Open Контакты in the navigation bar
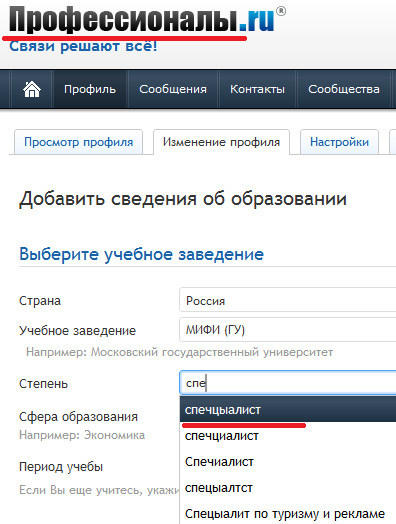The height and width of the screenshot is (524, 396). [257, 89]
